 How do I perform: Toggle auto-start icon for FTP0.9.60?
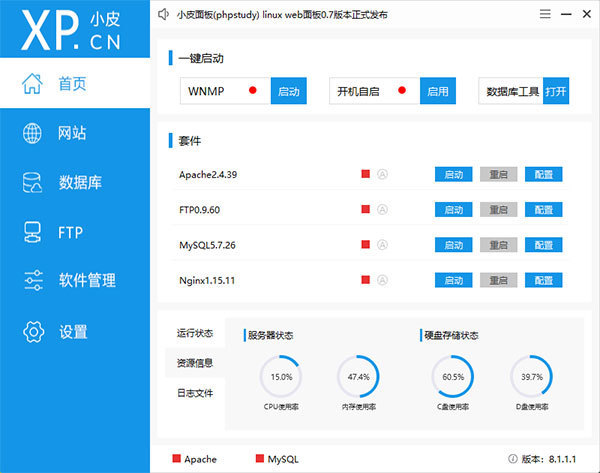coord(382,209)
